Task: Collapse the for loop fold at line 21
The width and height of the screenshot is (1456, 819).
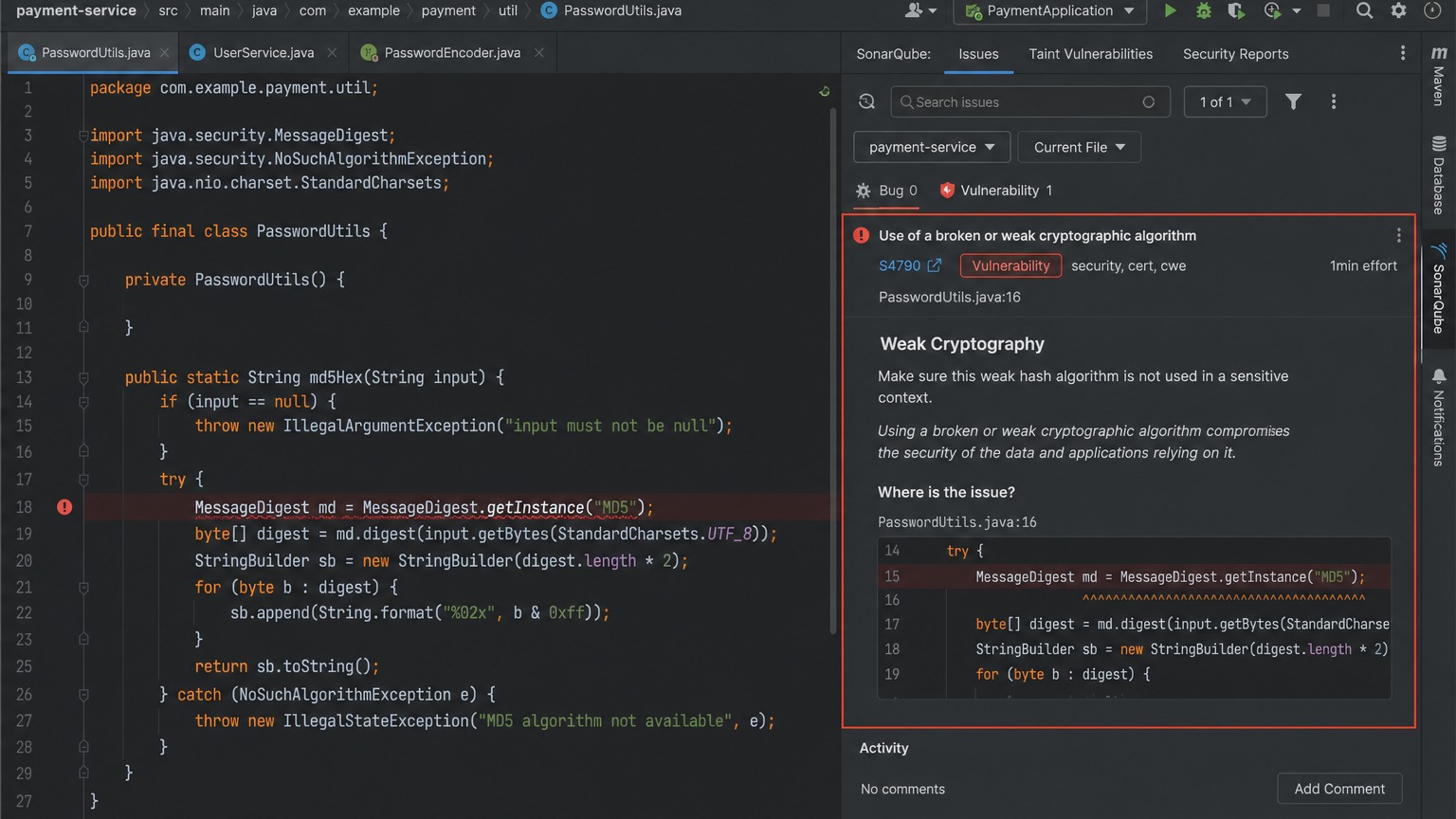Action: coord(83,588)
